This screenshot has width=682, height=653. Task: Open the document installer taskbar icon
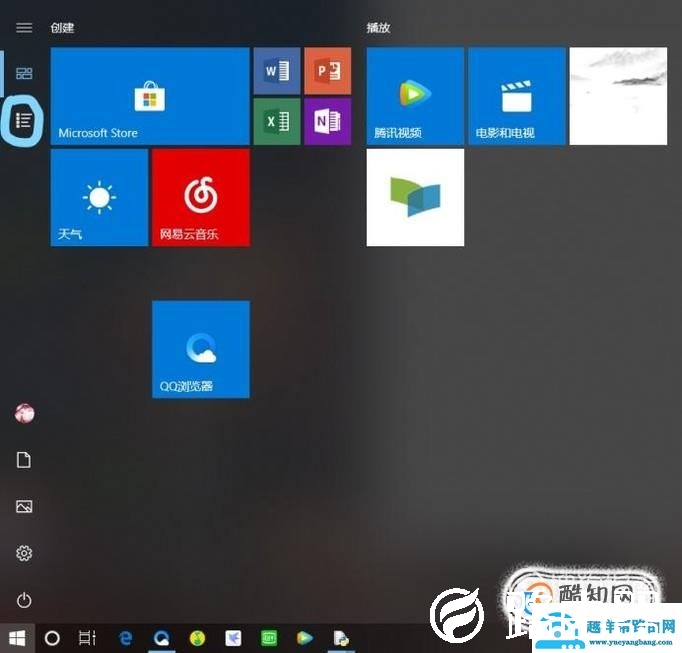click(x=341, y=638)
